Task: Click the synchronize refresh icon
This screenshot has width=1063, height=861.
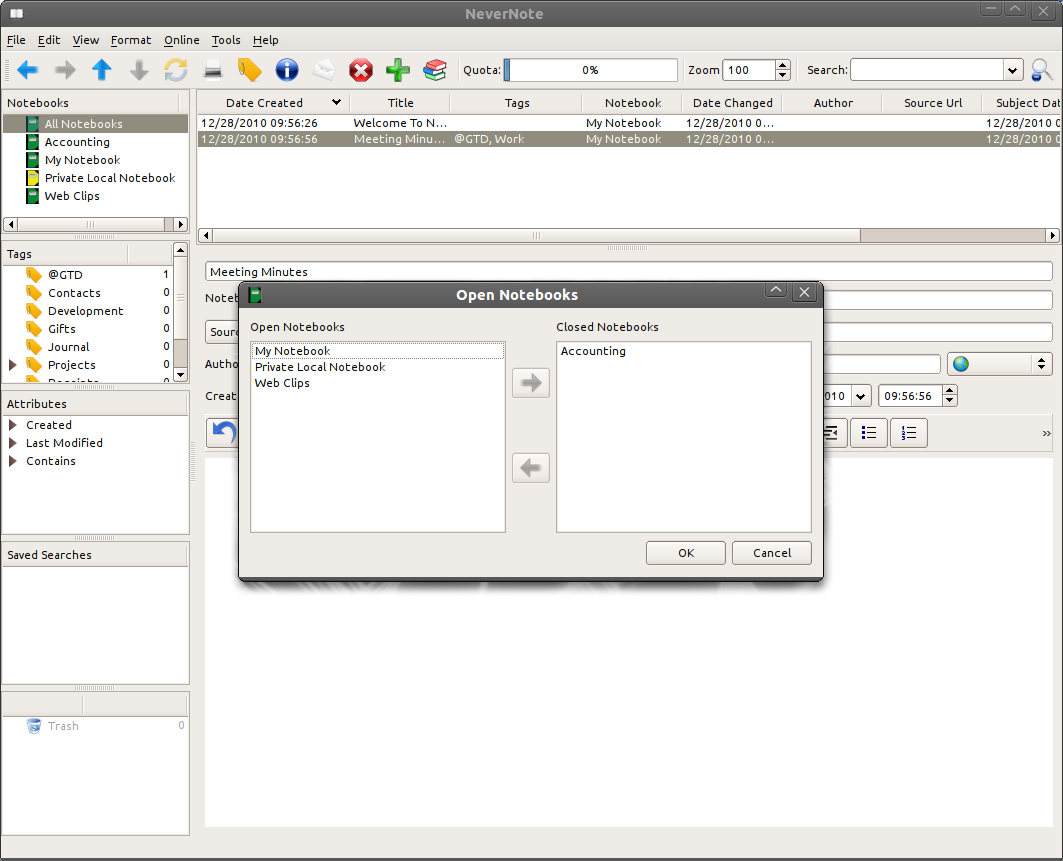Action: point(176,70)
